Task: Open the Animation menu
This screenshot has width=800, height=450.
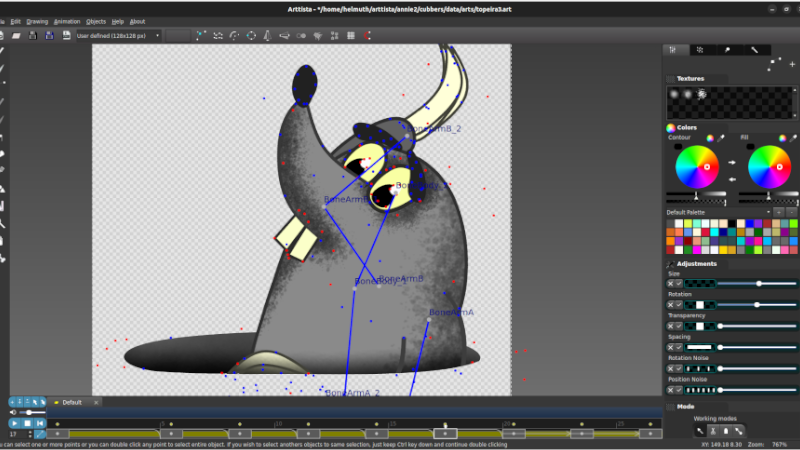Action: [67, 22]
